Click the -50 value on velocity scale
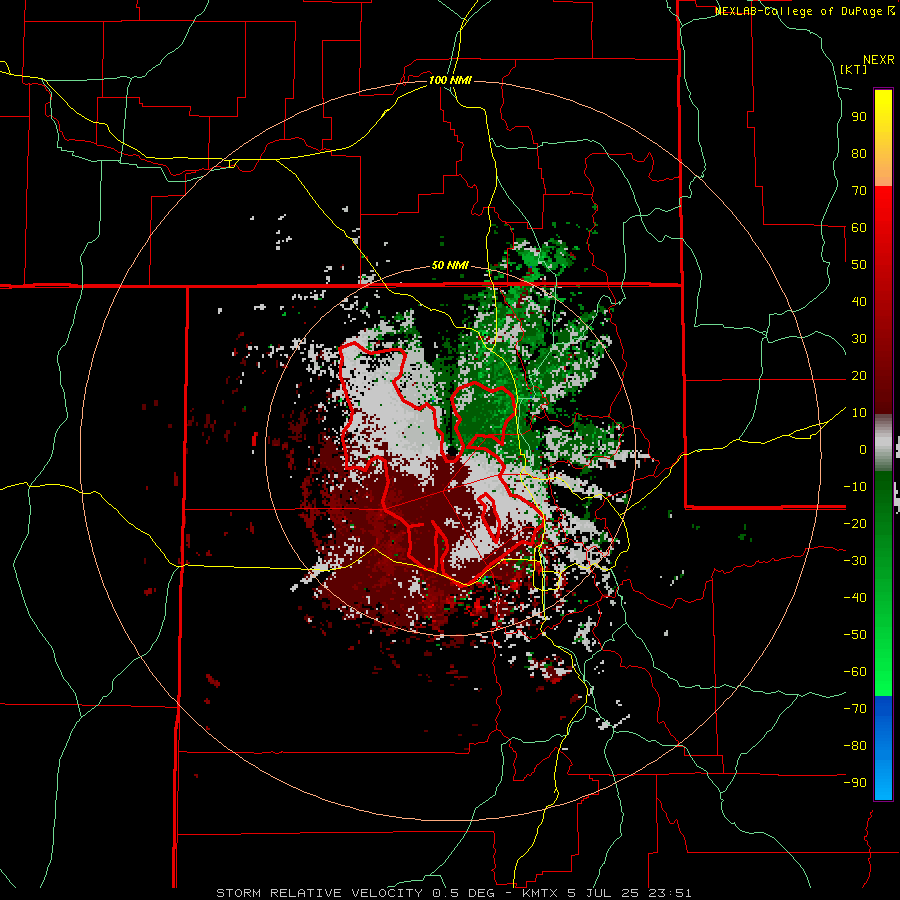The height and width of the screenshot is (900, 900). 855,635
